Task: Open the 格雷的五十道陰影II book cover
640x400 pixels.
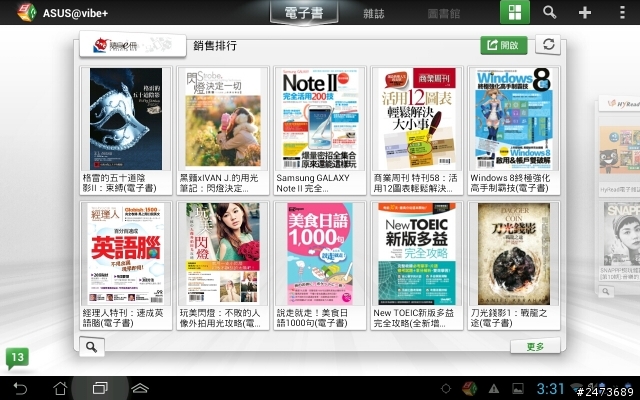Action: click(x=126, y=119)
